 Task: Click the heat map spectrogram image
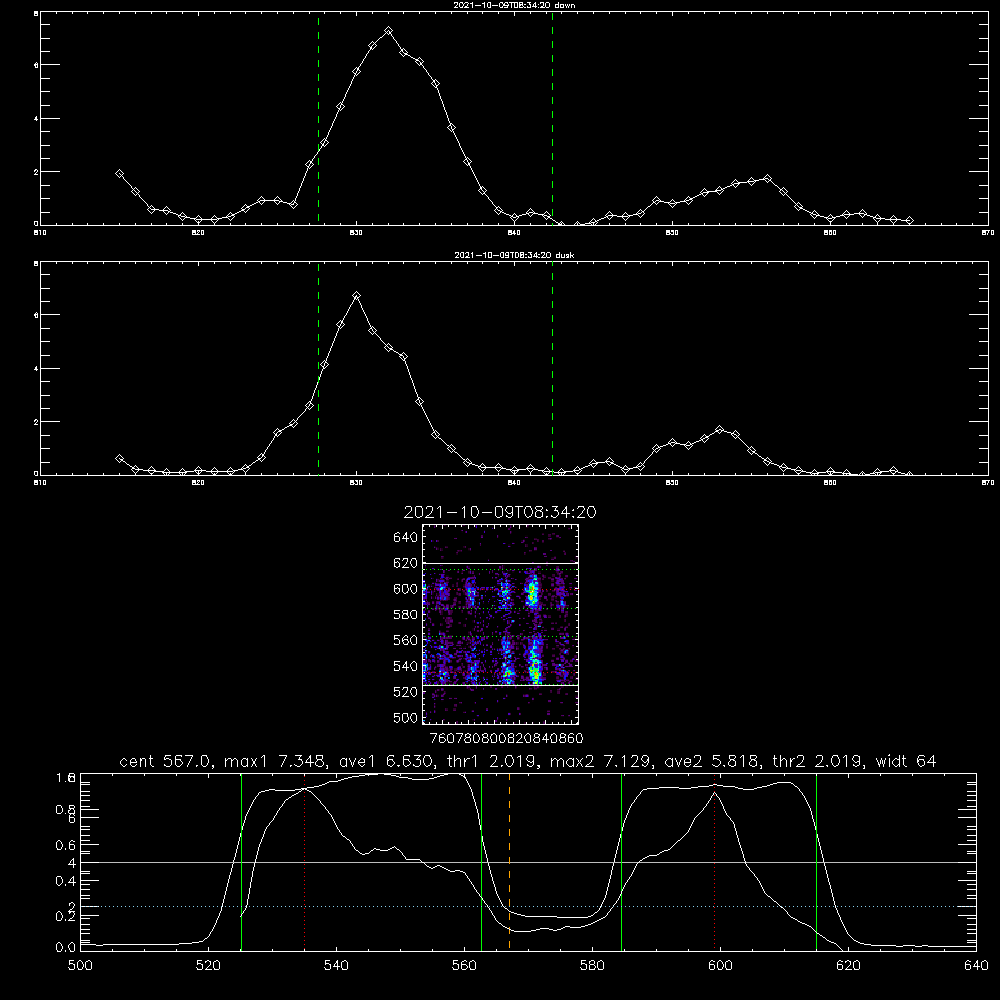pos(500,624)
